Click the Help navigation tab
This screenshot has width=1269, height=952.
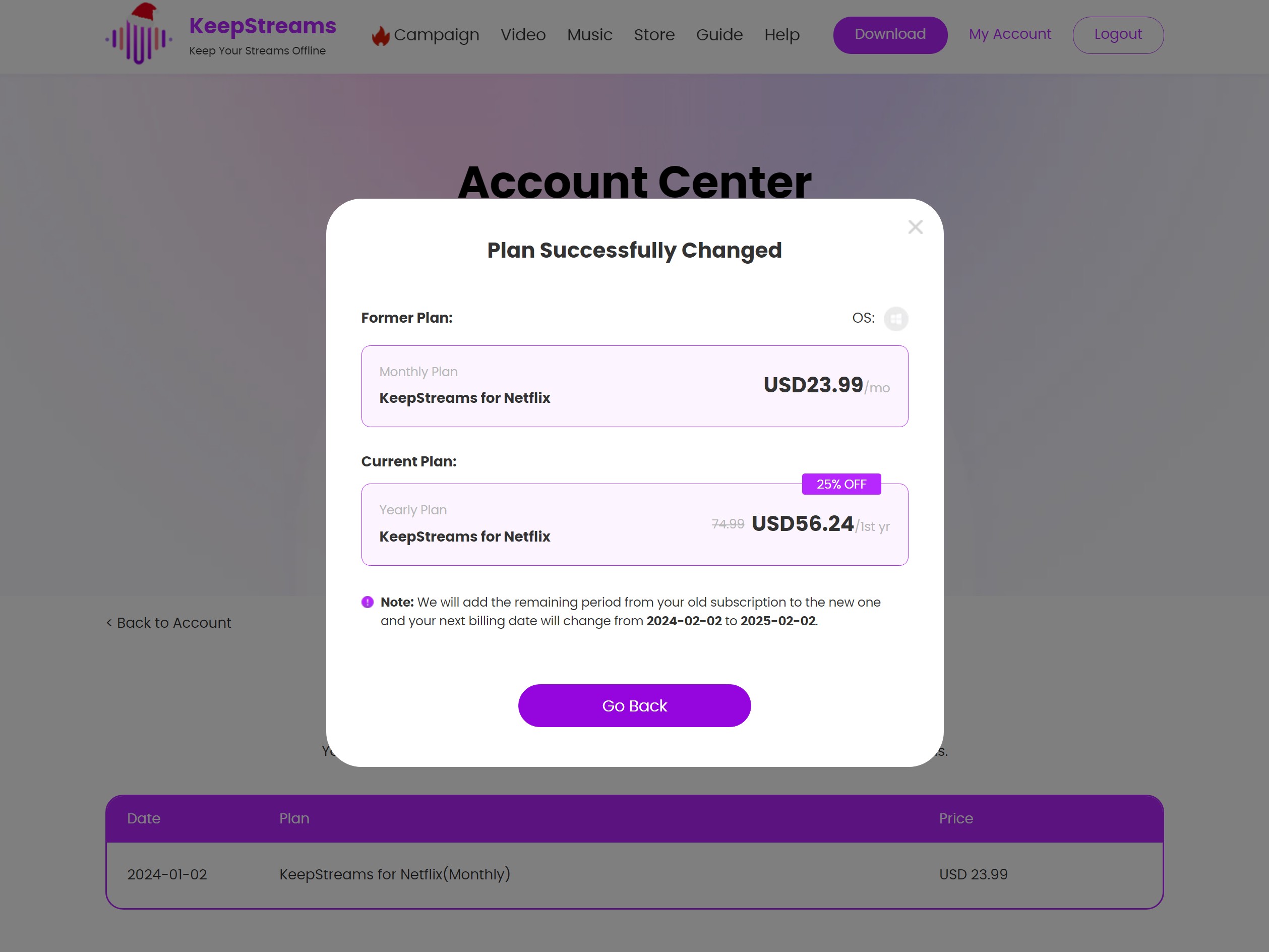(782, 35)
